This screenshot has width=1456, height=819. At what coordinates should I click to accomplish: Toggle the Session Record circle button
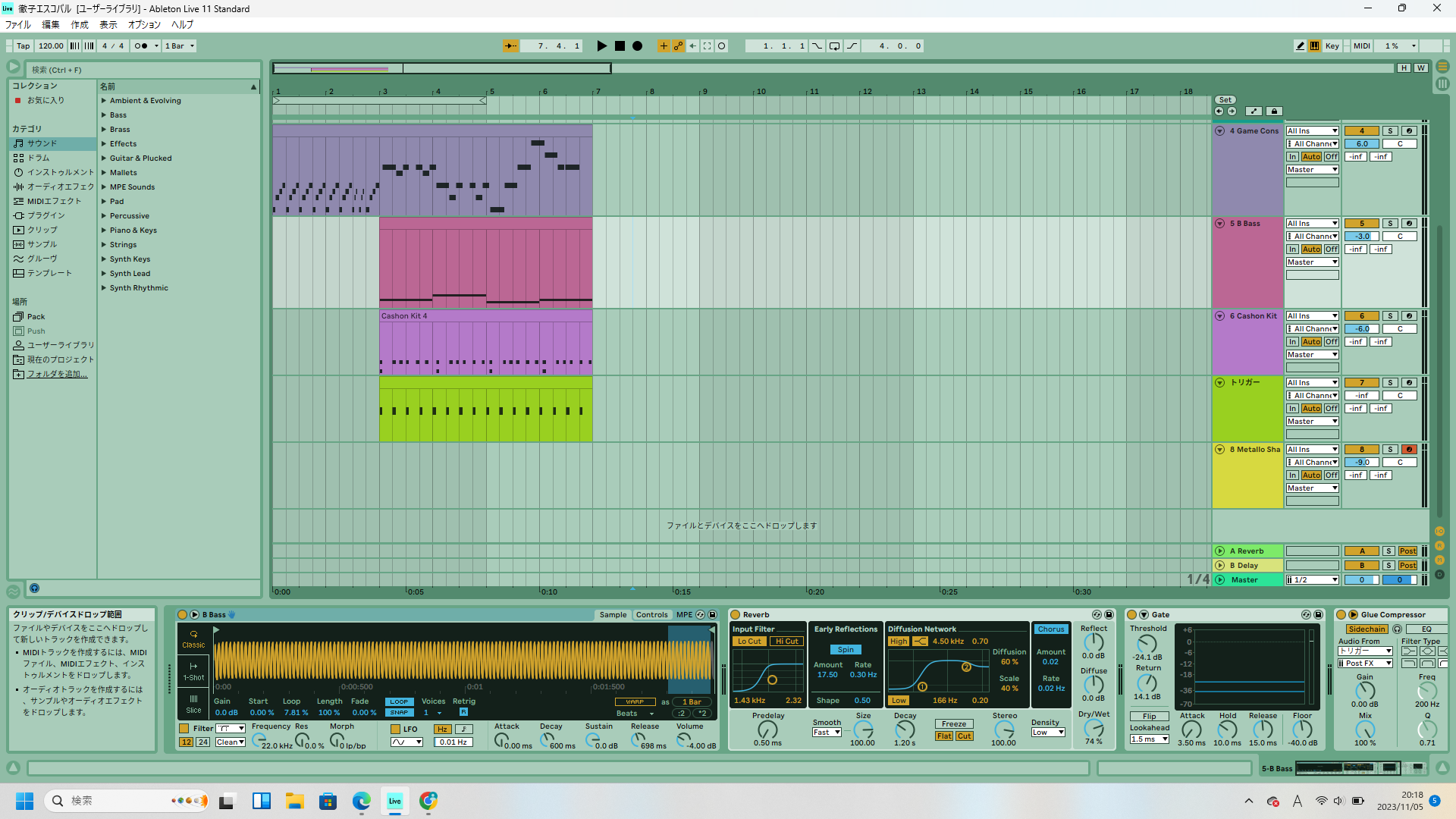coord(722,46)
